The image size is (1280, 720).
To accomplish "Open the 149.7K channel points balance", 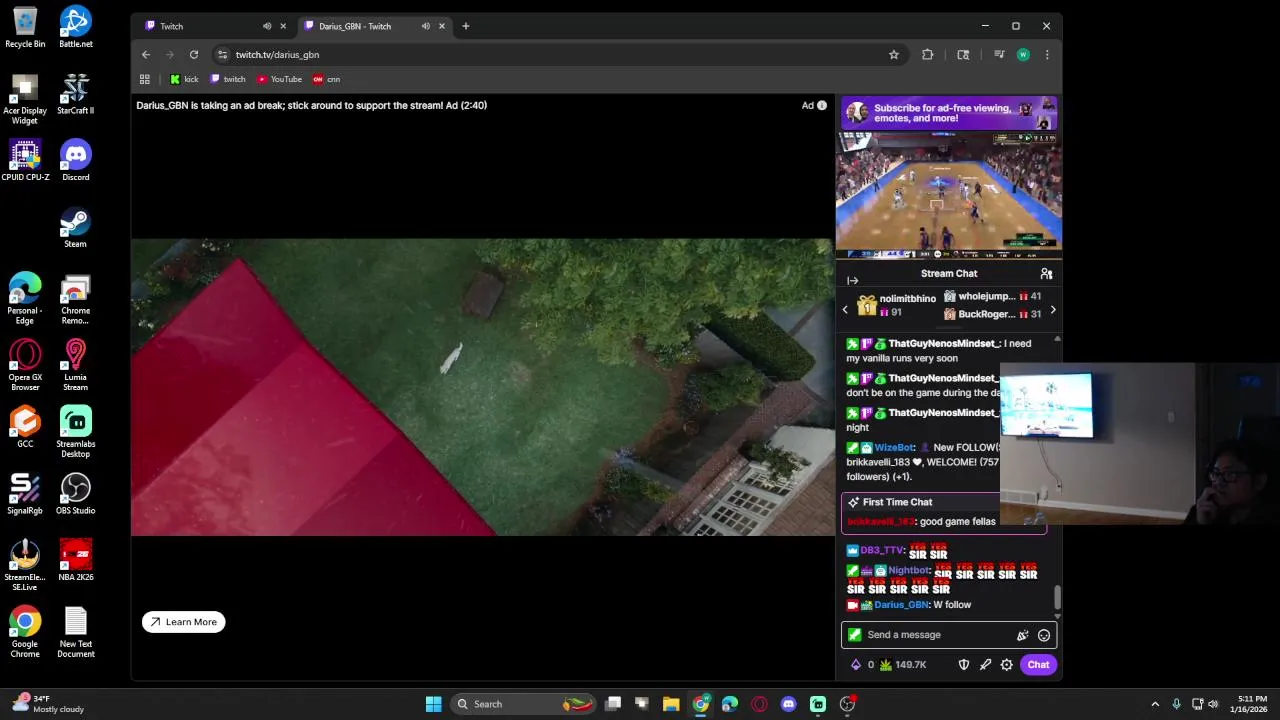I will (x=903, y=665).
